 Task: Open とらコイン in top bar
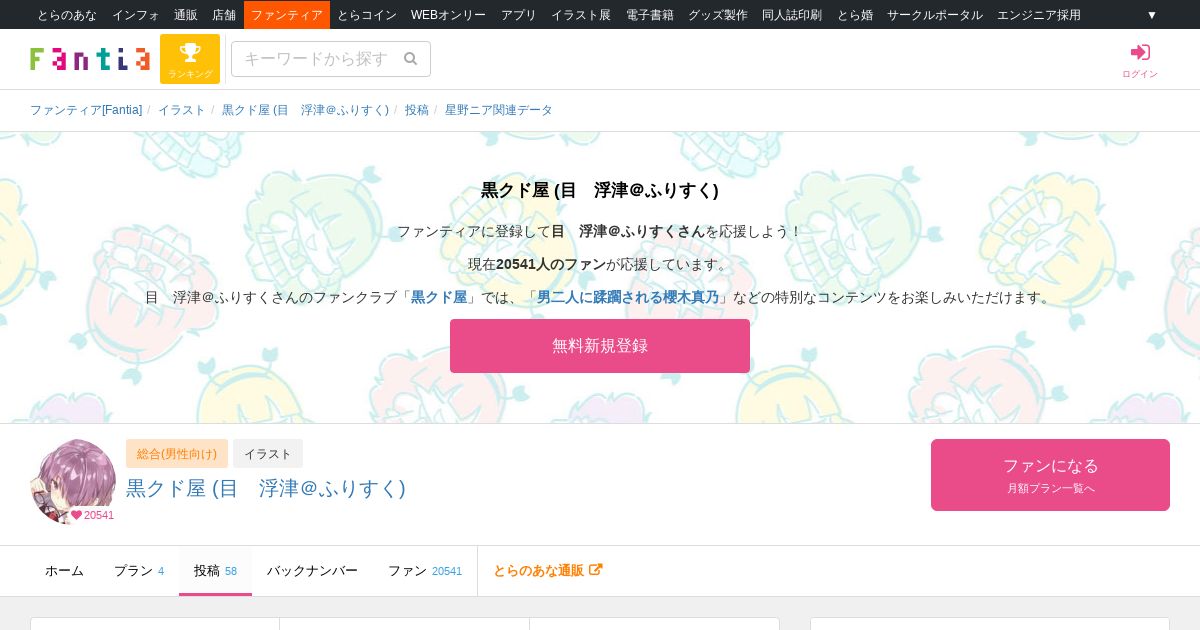point(367,15)
